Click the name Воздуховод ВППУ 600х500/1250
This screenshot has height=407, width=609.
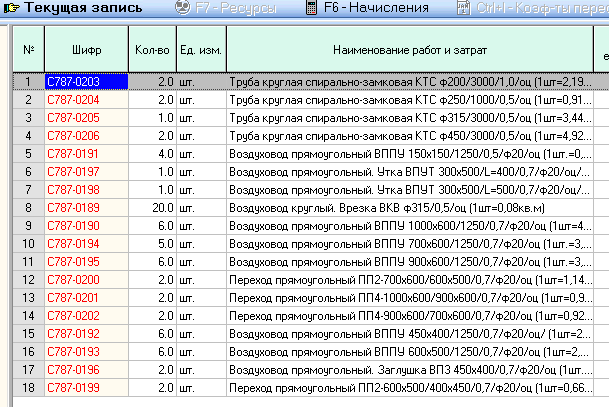click(410, 351)
